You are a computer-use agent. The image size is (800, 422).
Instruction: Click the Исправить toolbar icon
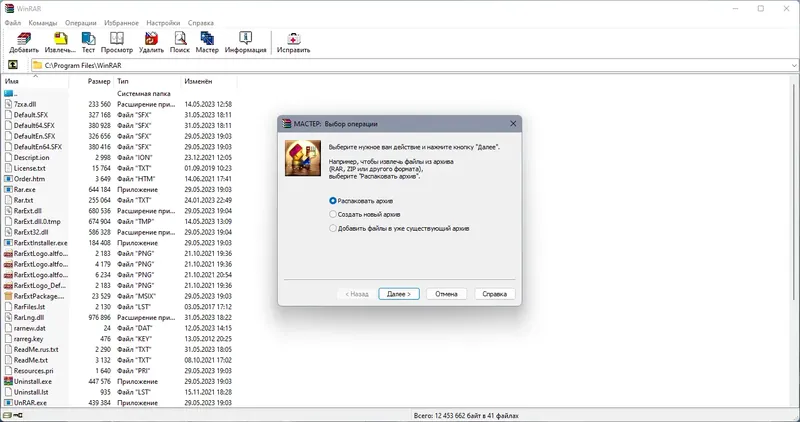(x=293, y=39)
